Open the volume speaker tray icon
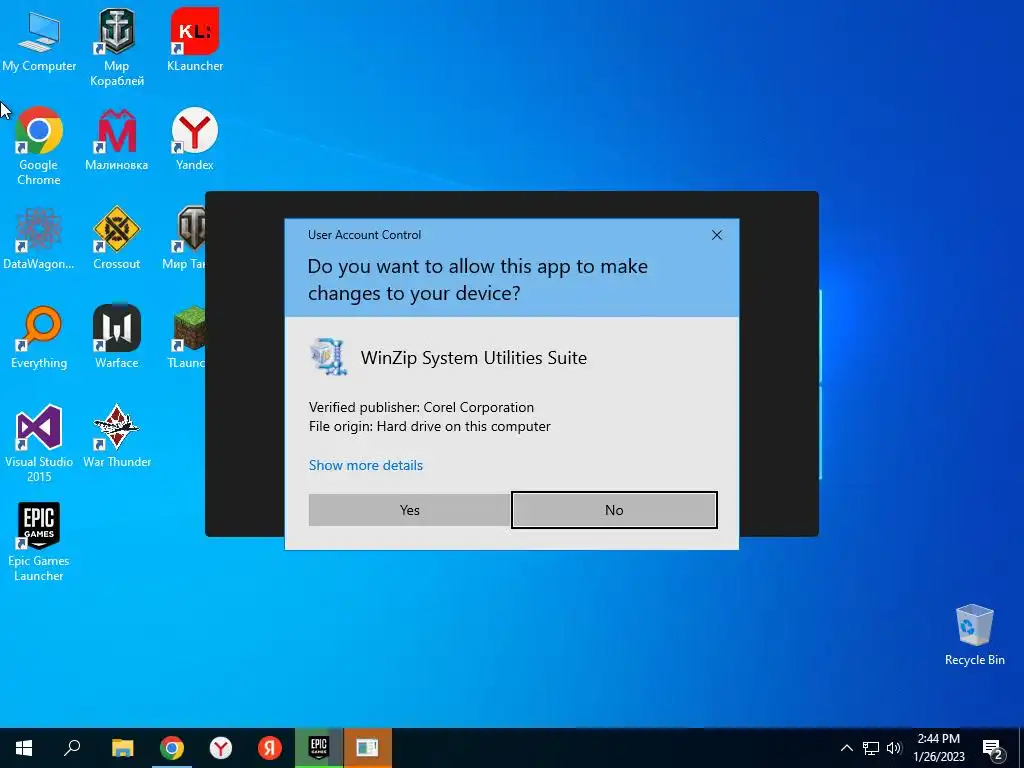The height and width of the screenshot is (768, 1024). pos(894,748)
